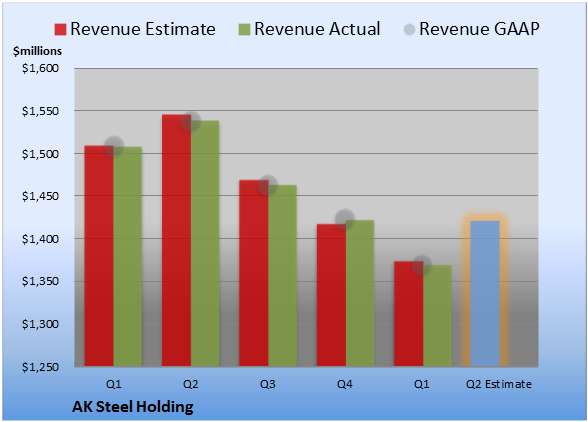Select the Revenue Estimate legend label

(143, 29)
